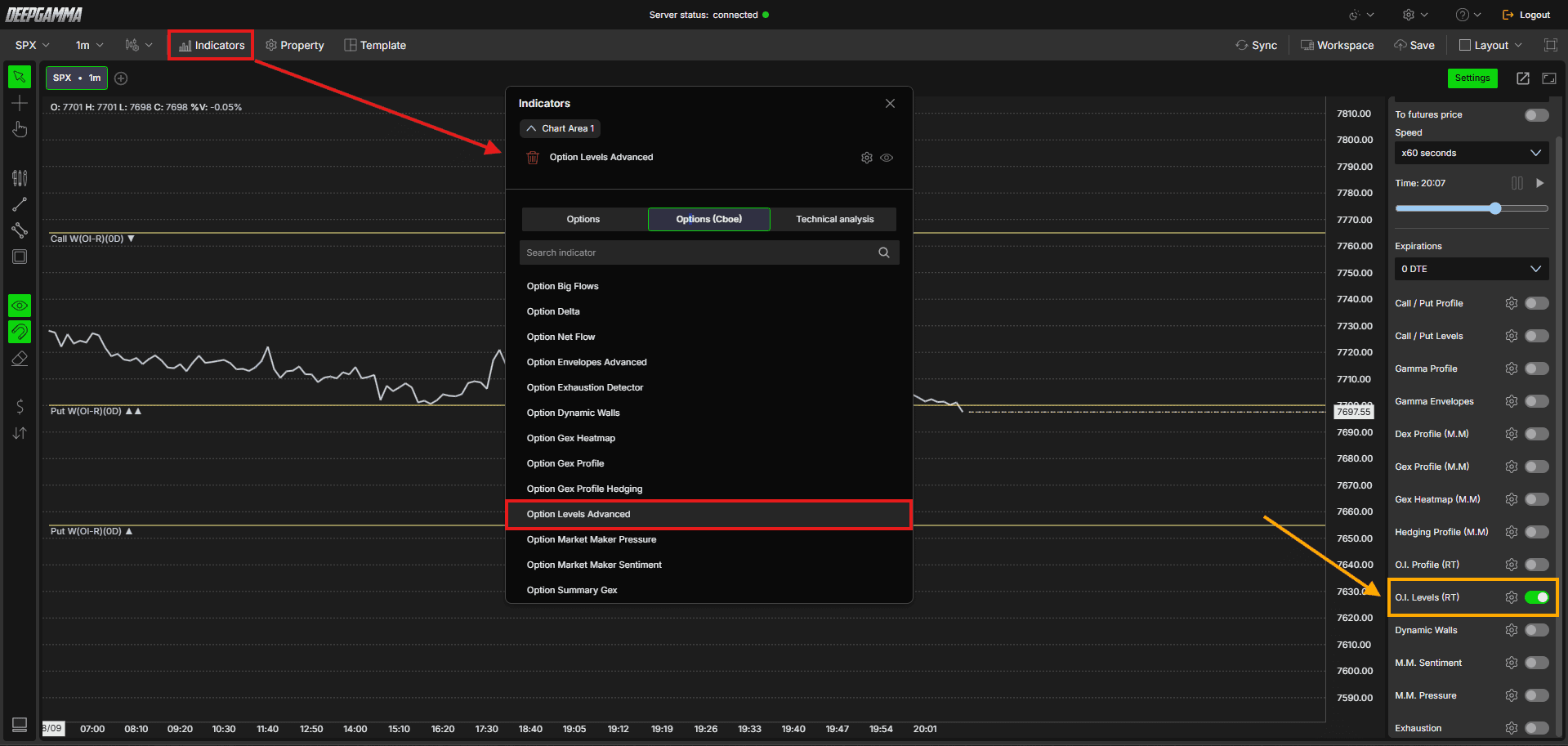Switch to the Options tab
The image size is (1568, 746).
(x=583, y=219)
